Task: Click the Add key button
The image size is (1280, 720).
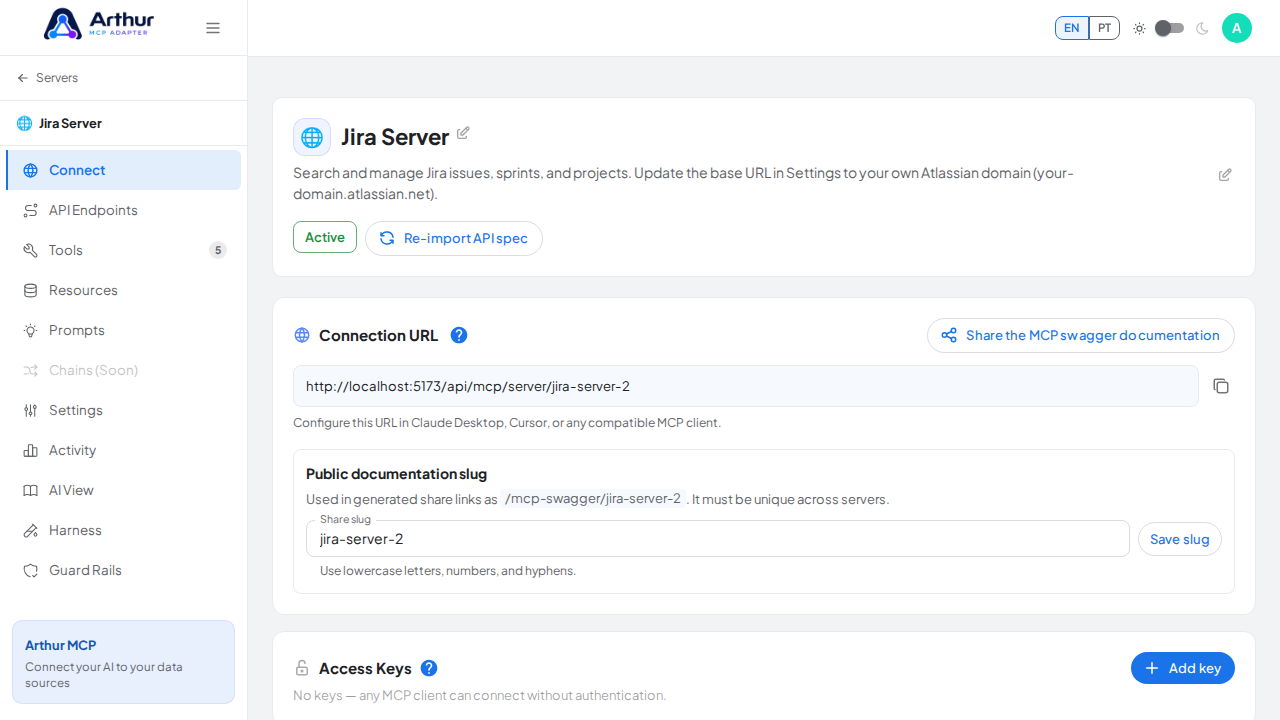Action: click(1183, 668)
